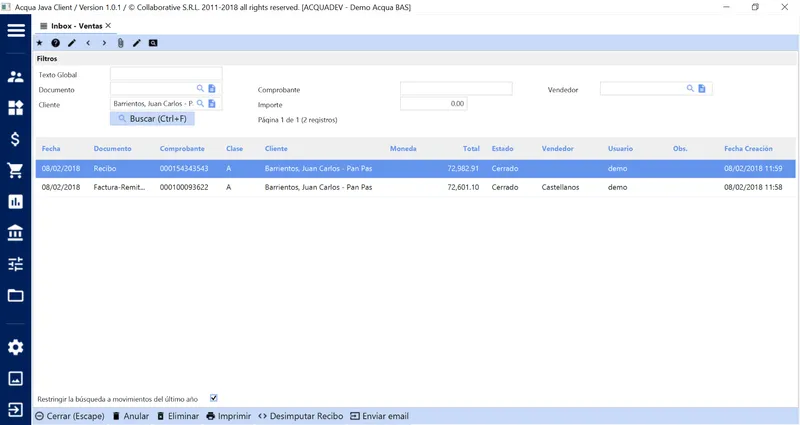Open the bank building sidebar icon

click(x=16, y=233)
